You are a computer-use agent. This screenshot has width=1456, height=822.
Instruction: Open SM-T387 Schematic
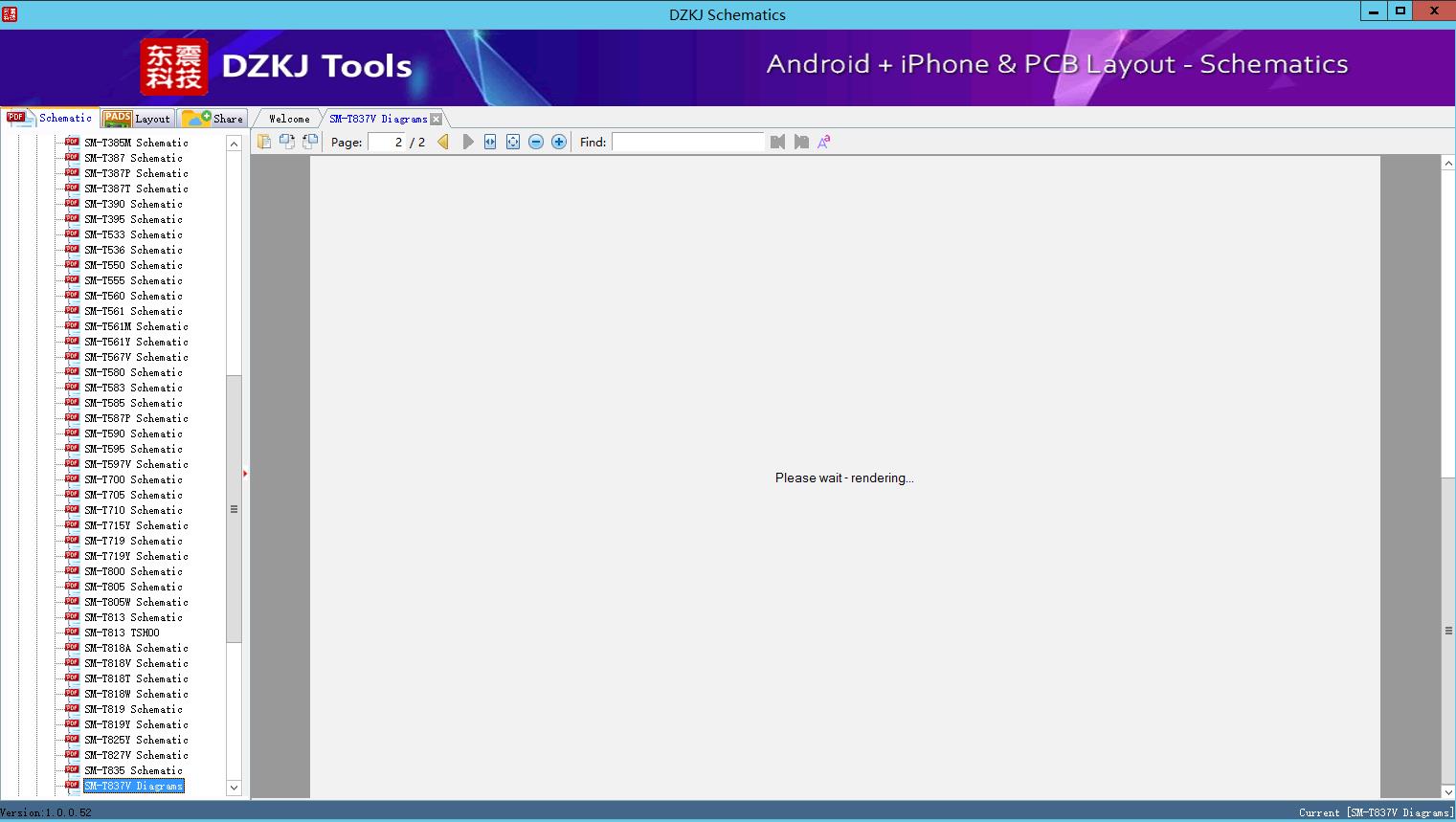click(x=133, y=158)
